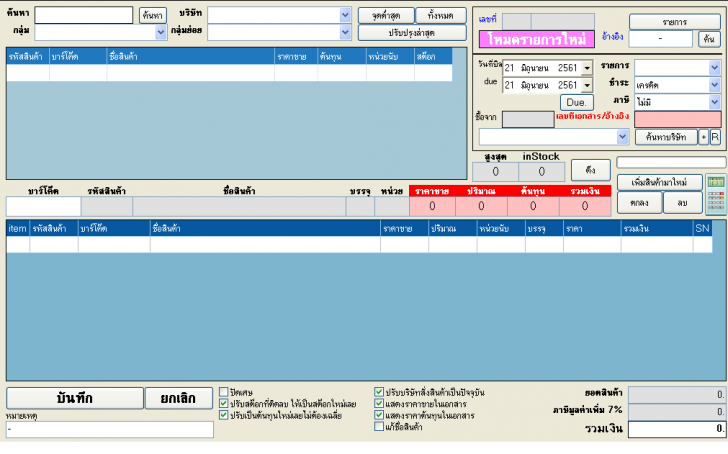Click the รวมเงิน grand total field
The image size is (728, 454).
(x=677, y=429)
